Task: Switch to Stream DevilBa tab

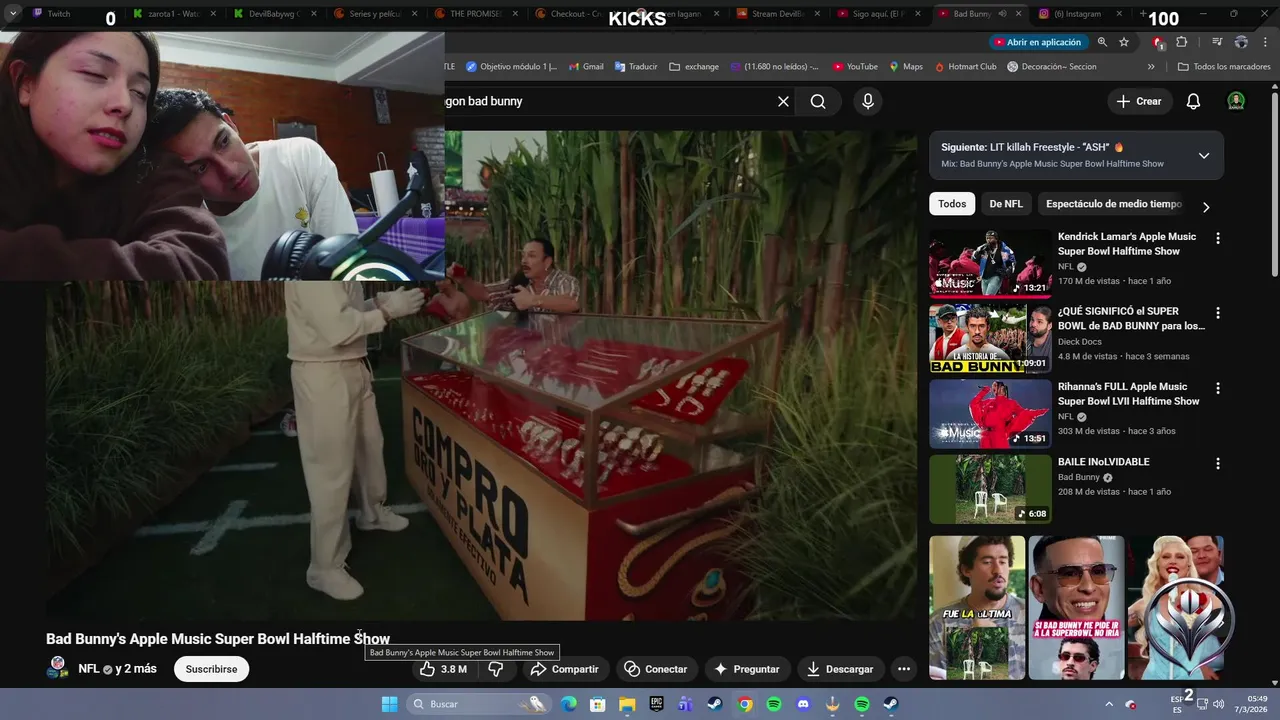Action: [x=777, y=14]
